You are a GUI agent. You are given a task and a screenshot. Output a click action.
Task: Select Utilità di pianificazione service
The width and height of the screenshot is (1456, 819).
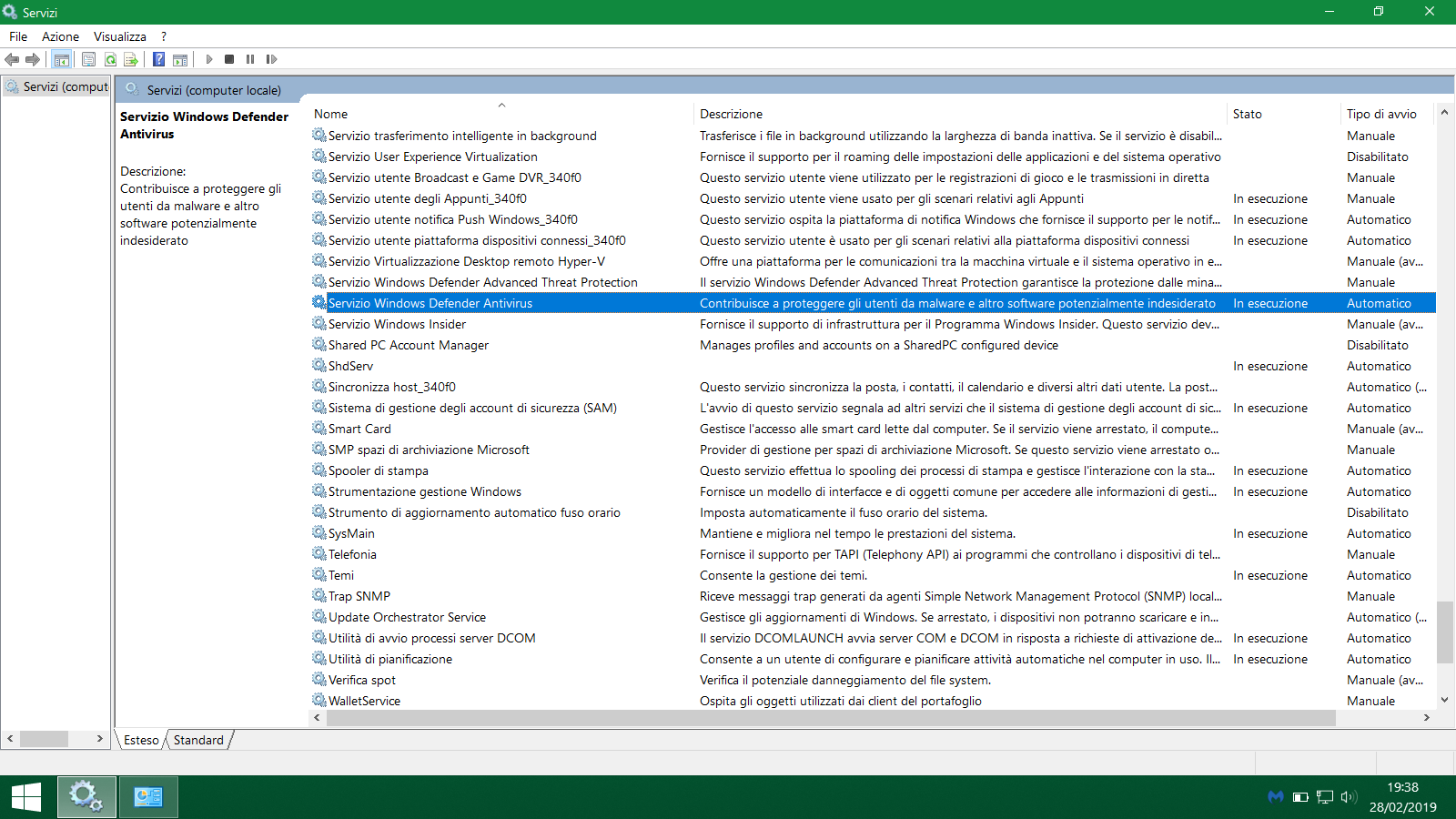tap(873, 659)
